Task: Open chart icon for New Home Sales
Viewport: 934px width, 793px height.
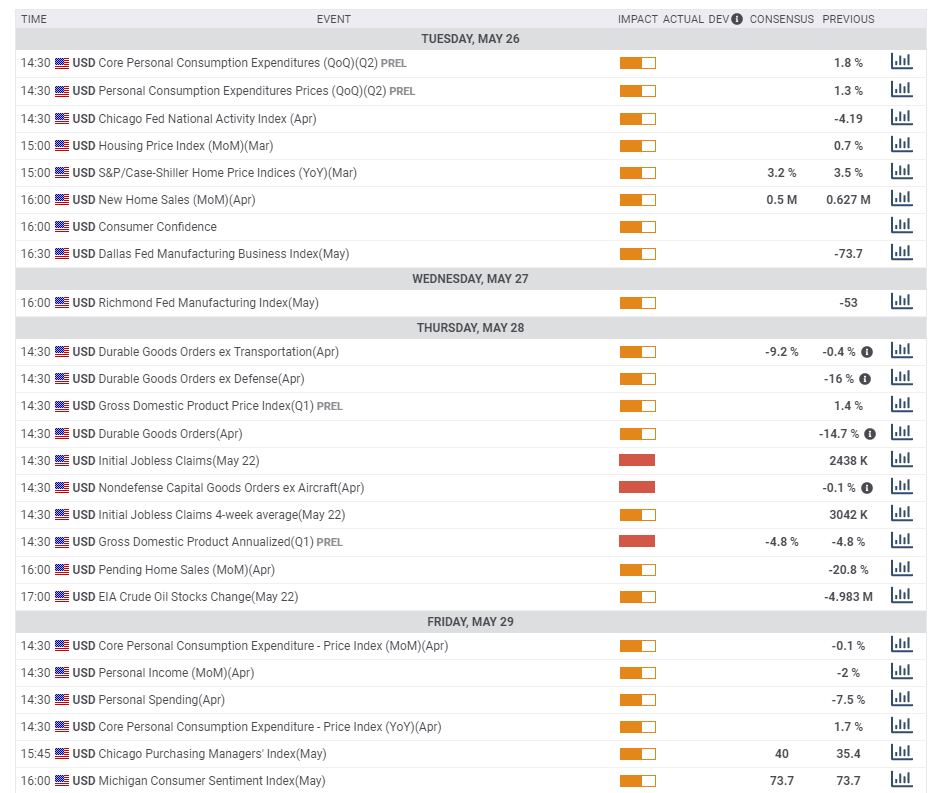Action: pyautogui.click(x=901, y=199)
